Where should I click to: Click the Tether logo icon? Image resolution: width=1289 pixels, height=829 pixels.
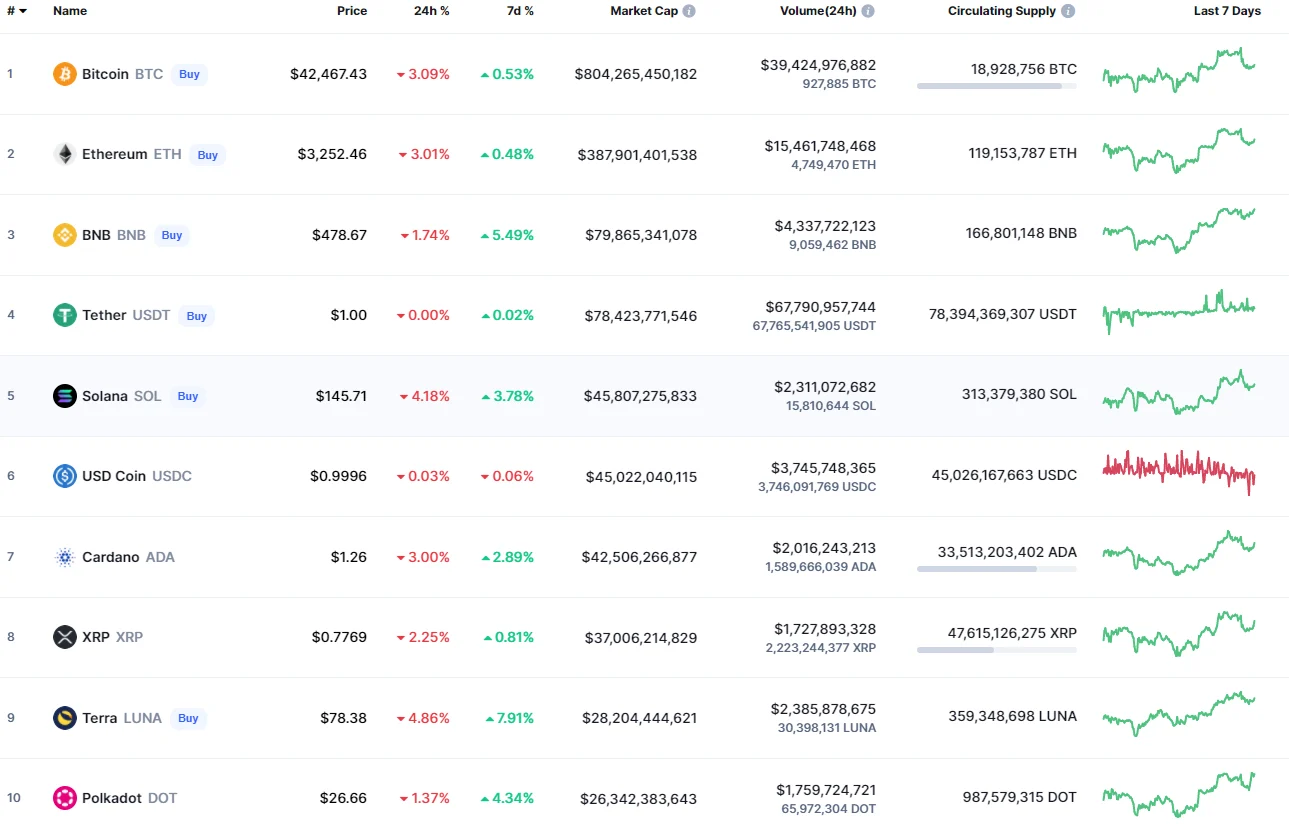coord(65,315)
